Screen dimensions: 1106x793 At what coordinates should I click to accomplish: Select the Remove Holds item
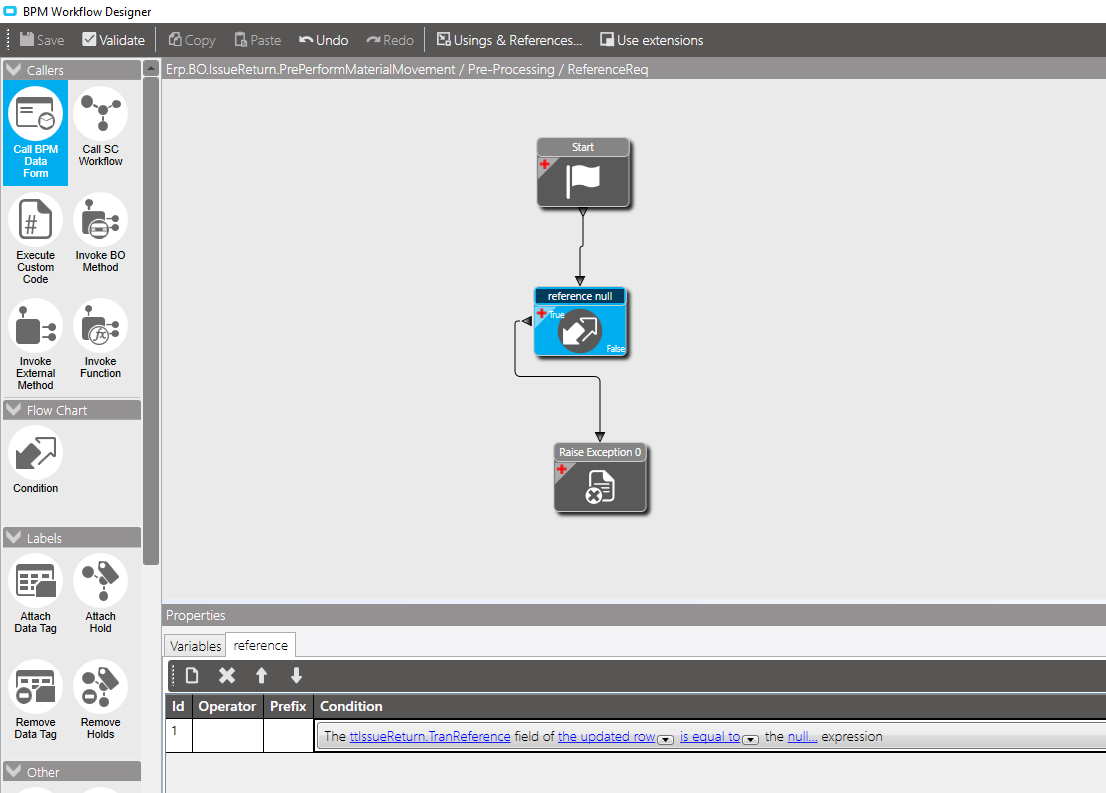(100, 699)
